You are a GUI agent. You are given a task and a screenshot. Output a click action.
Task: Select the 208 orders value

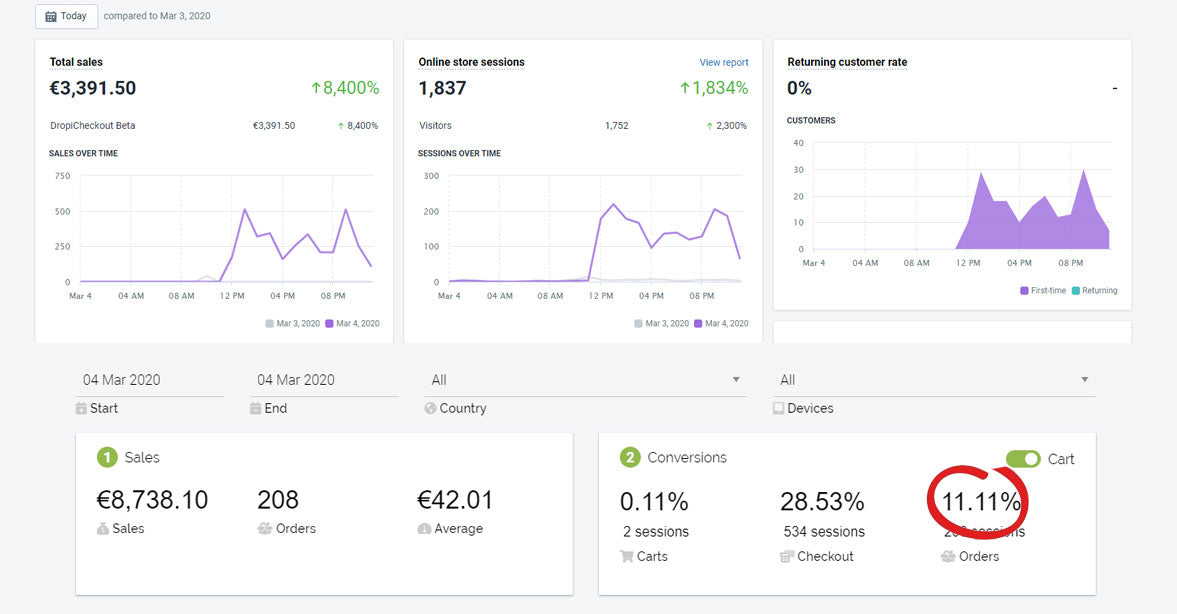(x=278, y=500)
